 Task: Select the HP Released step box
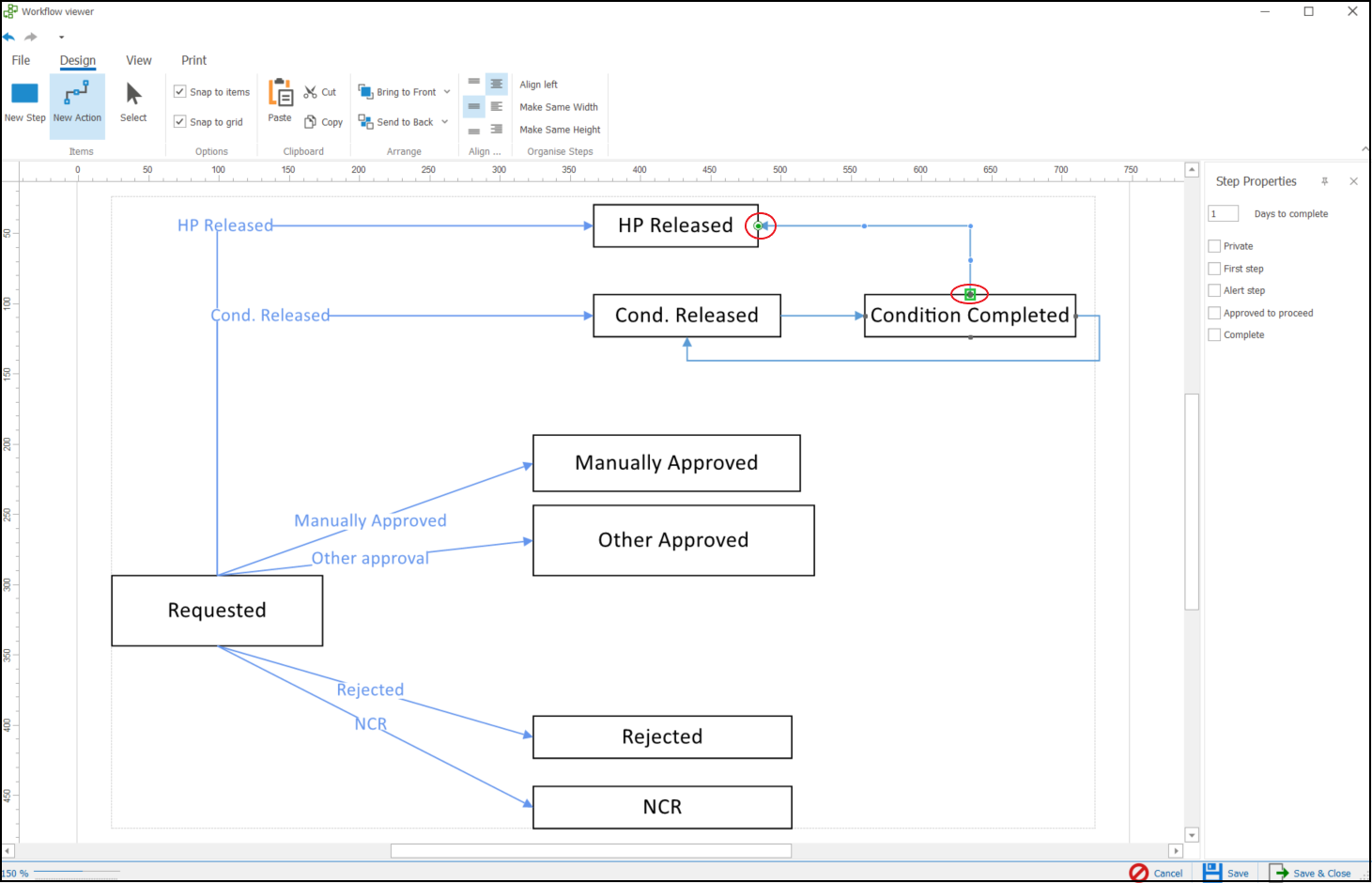[x=675, y=225]
